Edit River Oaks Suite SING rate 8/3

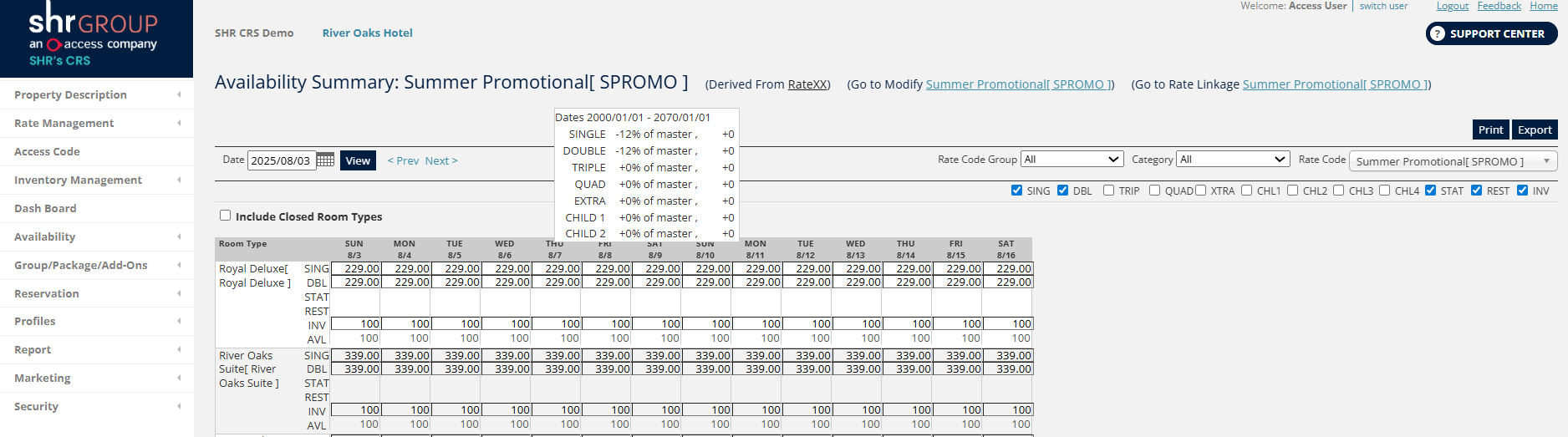pyautogui.click(x=356, y=355)
